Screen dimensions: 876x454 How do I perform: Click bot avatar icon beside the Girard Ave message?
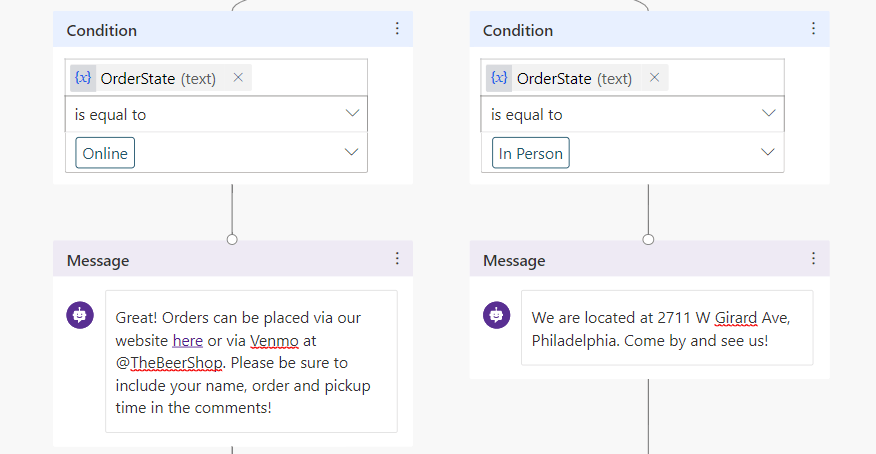point(496,316)
